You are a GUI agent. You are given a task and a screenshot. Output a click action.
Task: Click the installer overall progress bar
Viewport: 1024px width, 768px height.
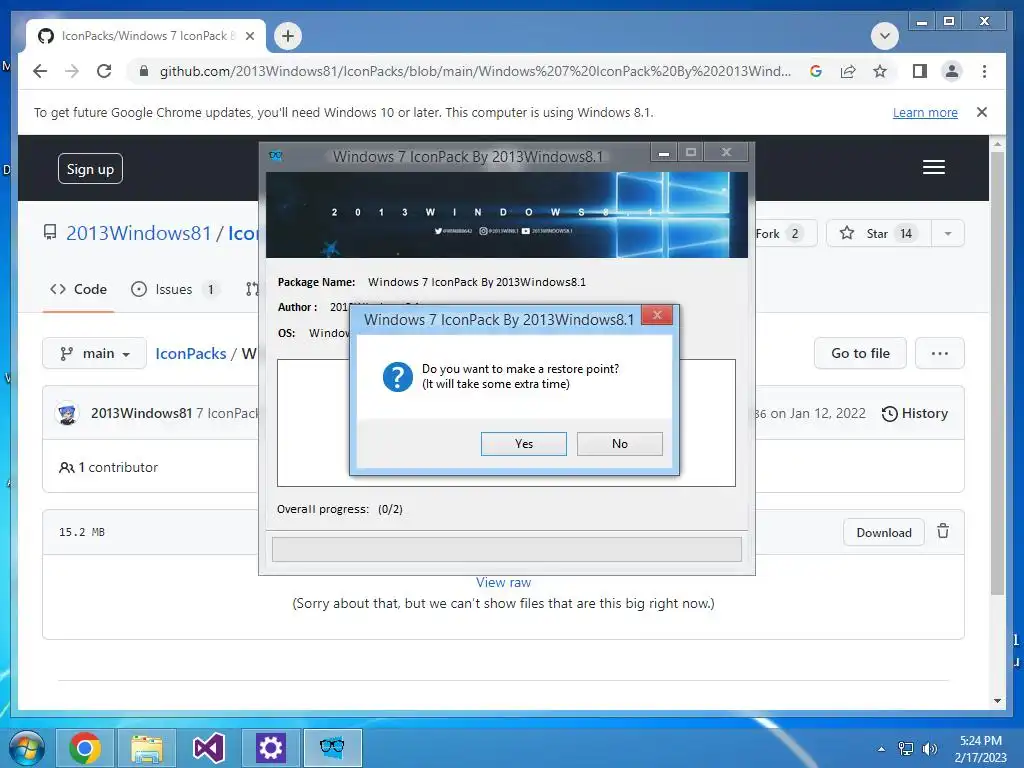click(x=507, y=549)
